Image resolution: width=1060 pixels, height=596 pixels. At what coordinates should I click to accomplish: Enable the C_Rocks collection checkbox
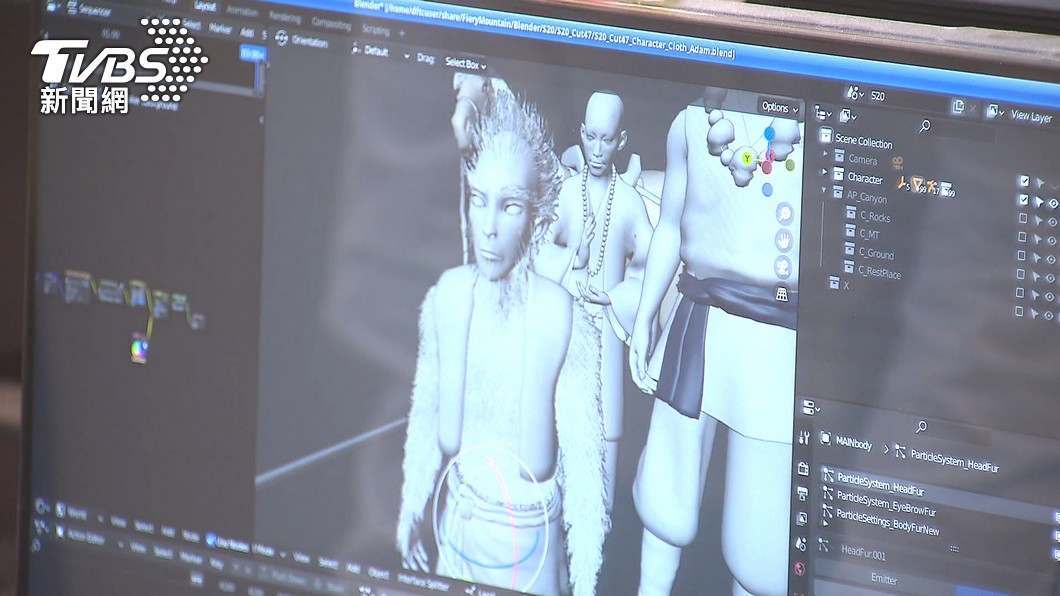pos(1022,217)
